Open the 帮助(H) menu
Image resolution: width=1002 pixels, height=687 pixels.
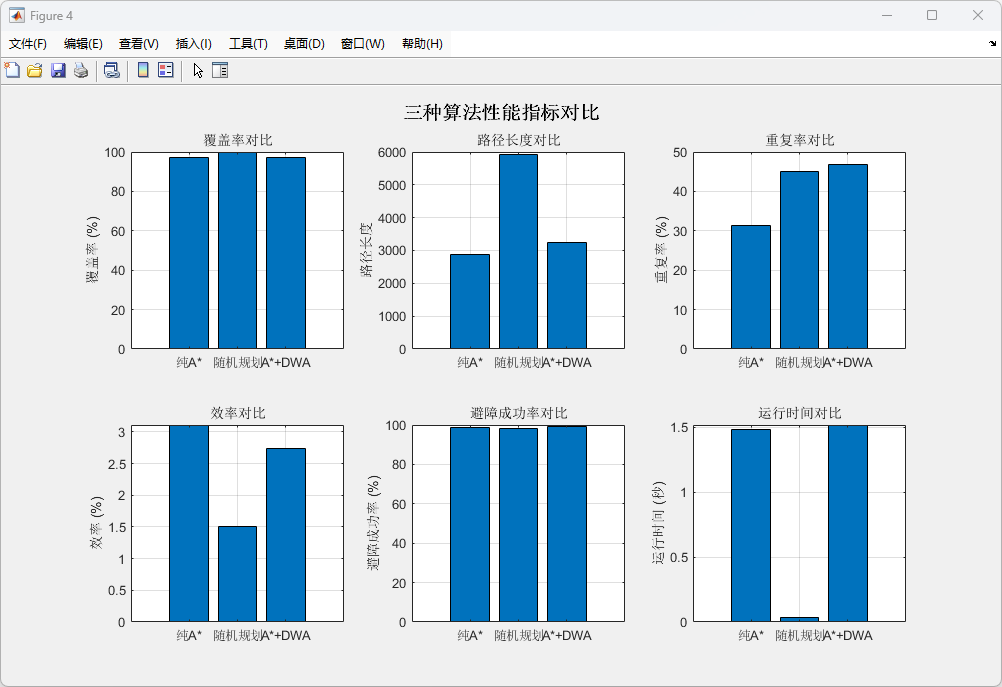coord(422,44)
